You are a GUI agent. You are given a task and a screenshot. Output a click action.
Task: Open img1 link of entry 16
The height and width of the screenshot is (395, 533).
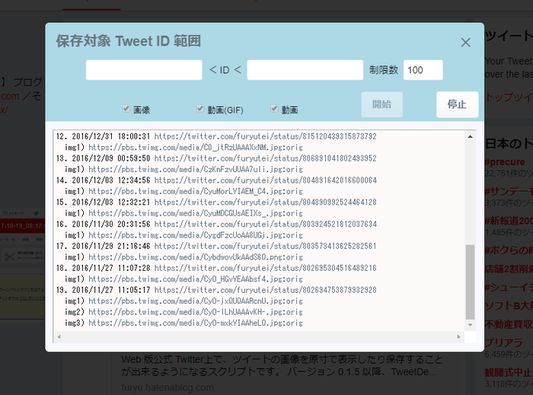[195, 235]
